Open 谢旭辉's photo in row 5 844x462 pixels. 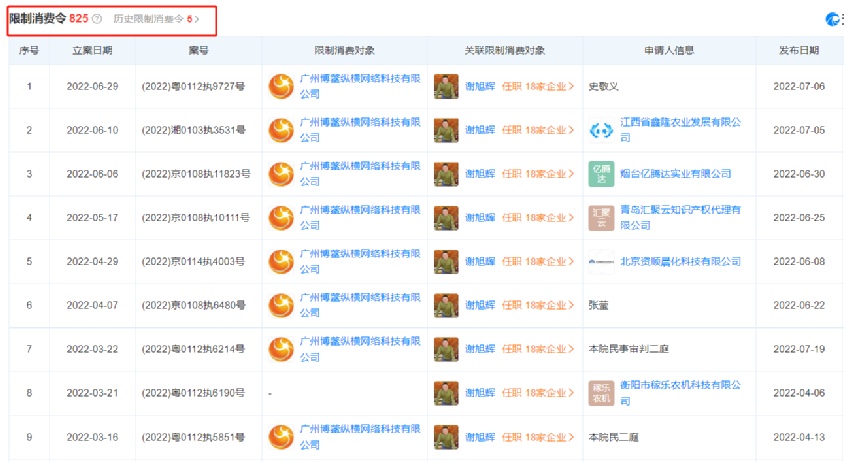446,261
